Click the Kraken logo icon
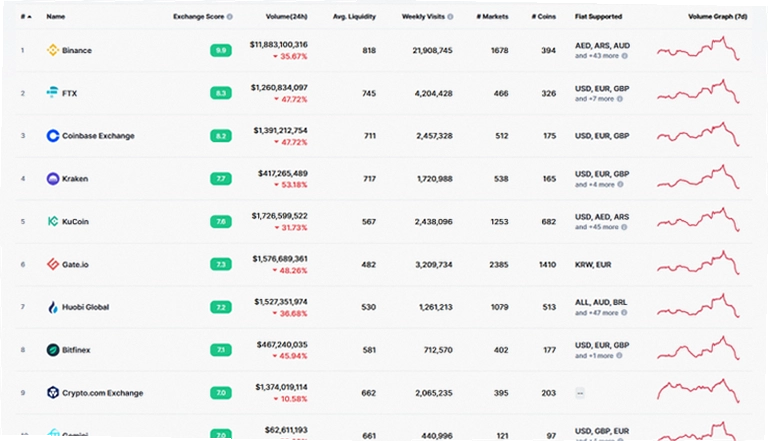Screen dimensions: 768x441 click(x=52, y=178)
